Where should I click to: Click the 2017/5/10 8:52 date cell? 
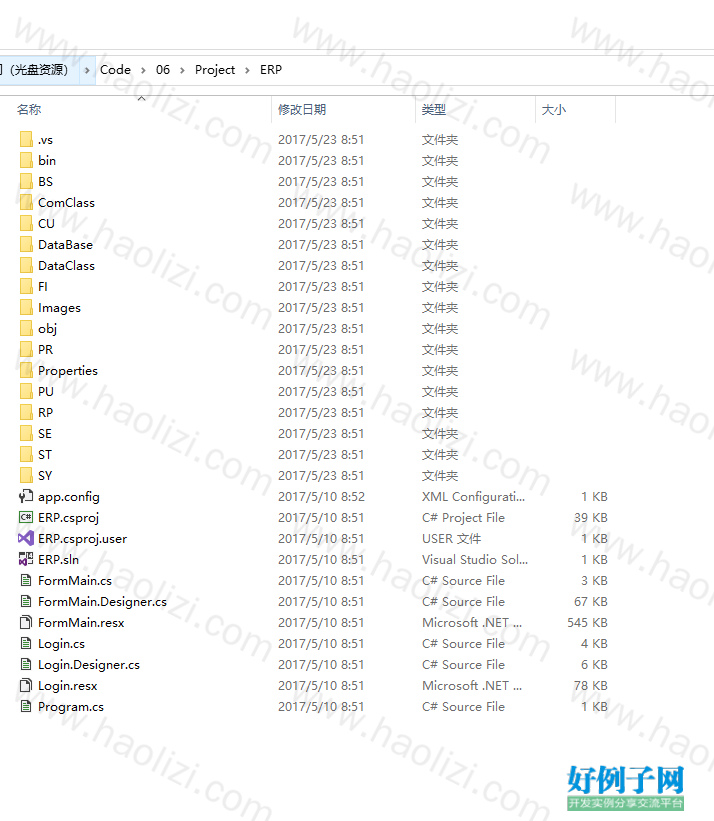tap(321, 496)
